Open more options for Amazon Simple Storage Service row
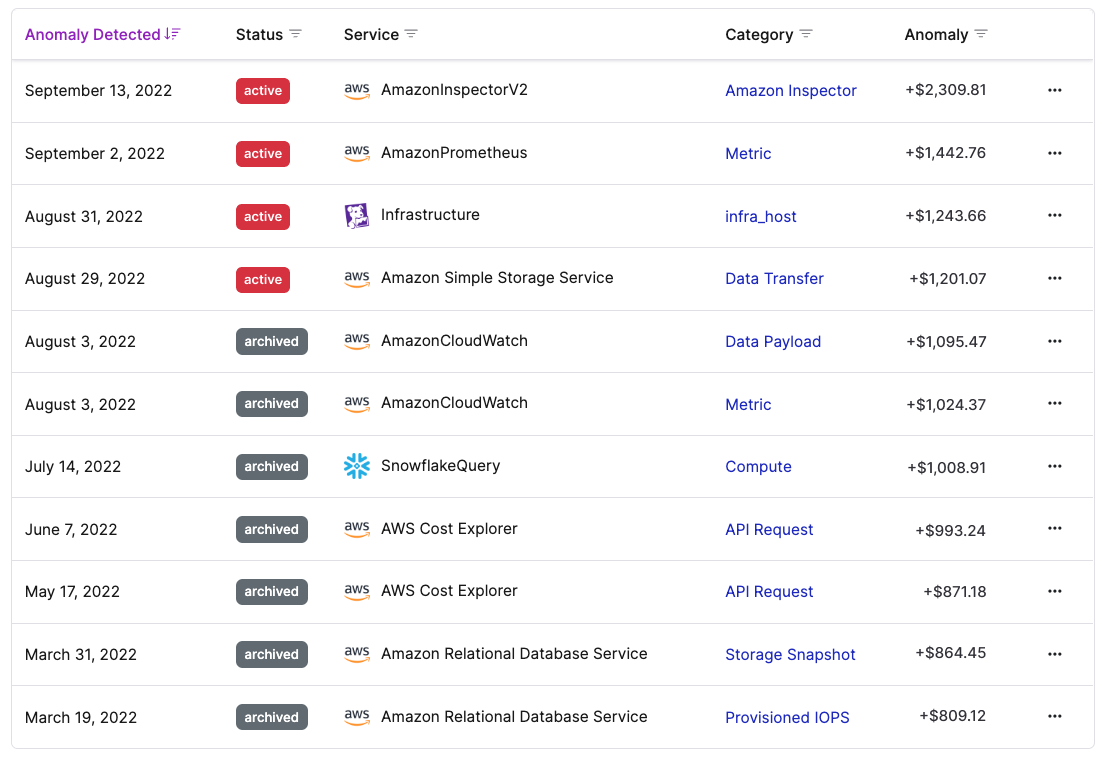The width and height of the screenshot is (1105, 759). [1054, 278]
